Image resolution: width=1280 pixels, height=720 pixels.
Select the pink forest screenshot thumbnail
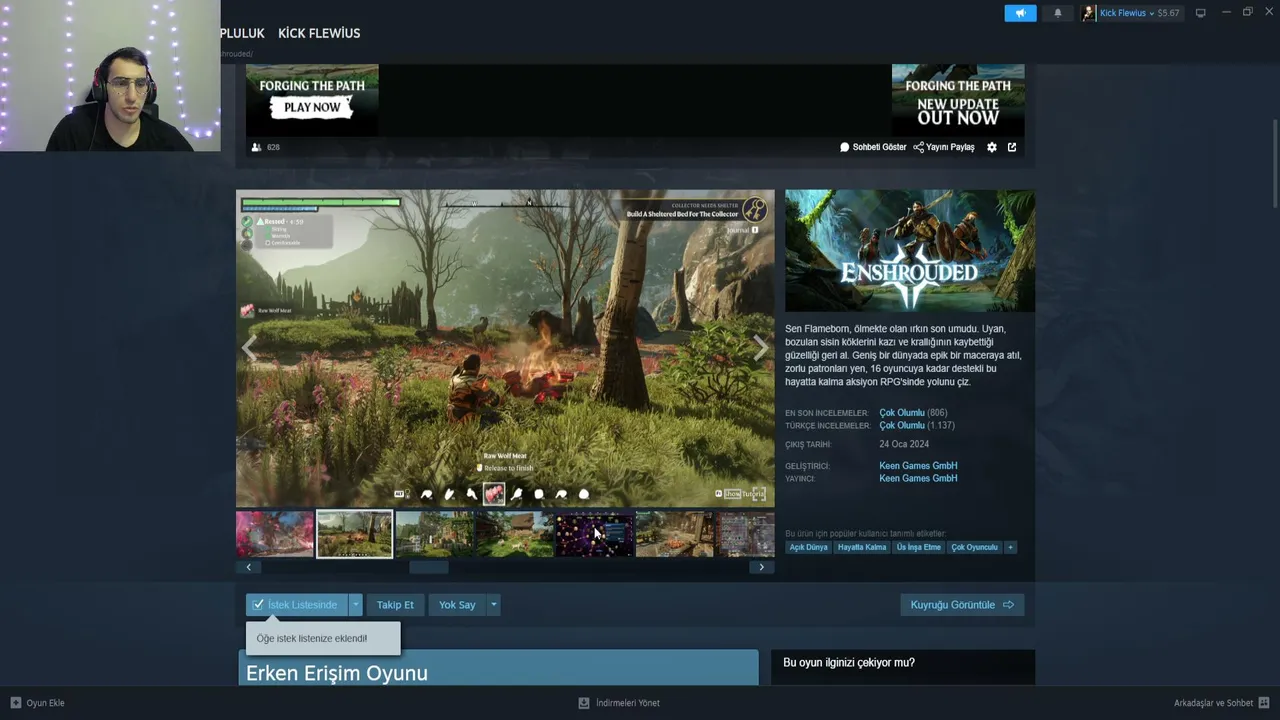click(x=275, y=534)
